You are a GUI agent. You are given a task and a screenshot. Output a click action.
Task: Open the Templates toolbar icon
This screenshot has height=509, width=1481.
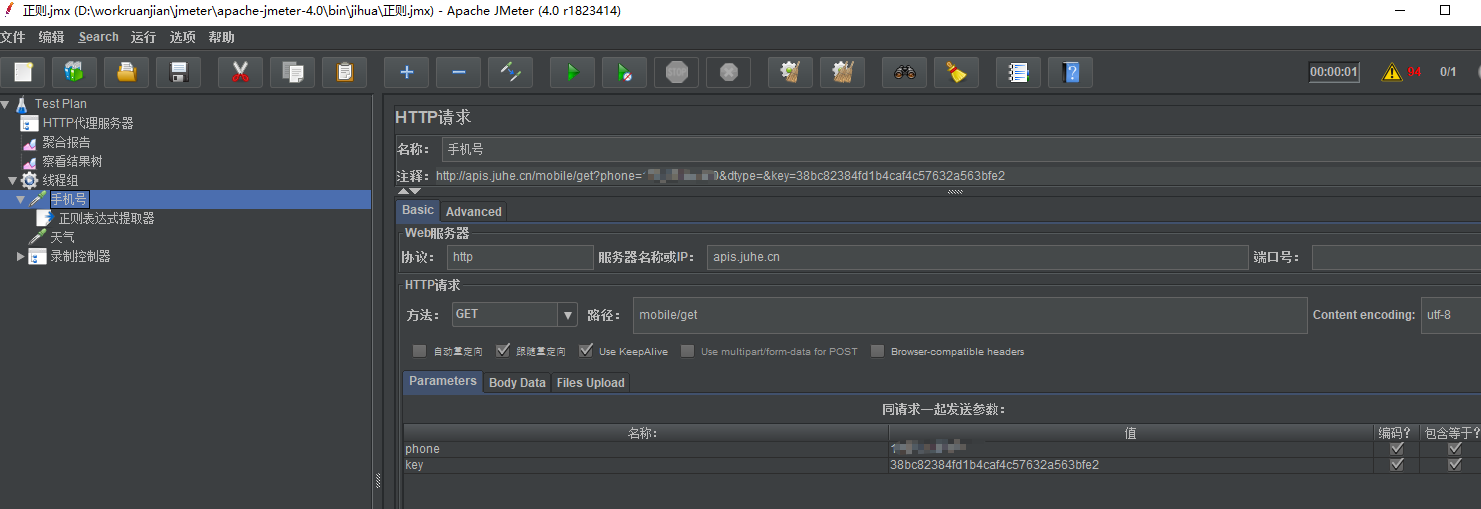74,72
